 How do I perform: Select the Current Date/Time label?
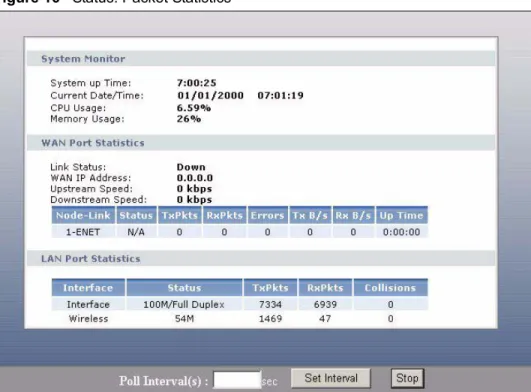tap(97, 95)
